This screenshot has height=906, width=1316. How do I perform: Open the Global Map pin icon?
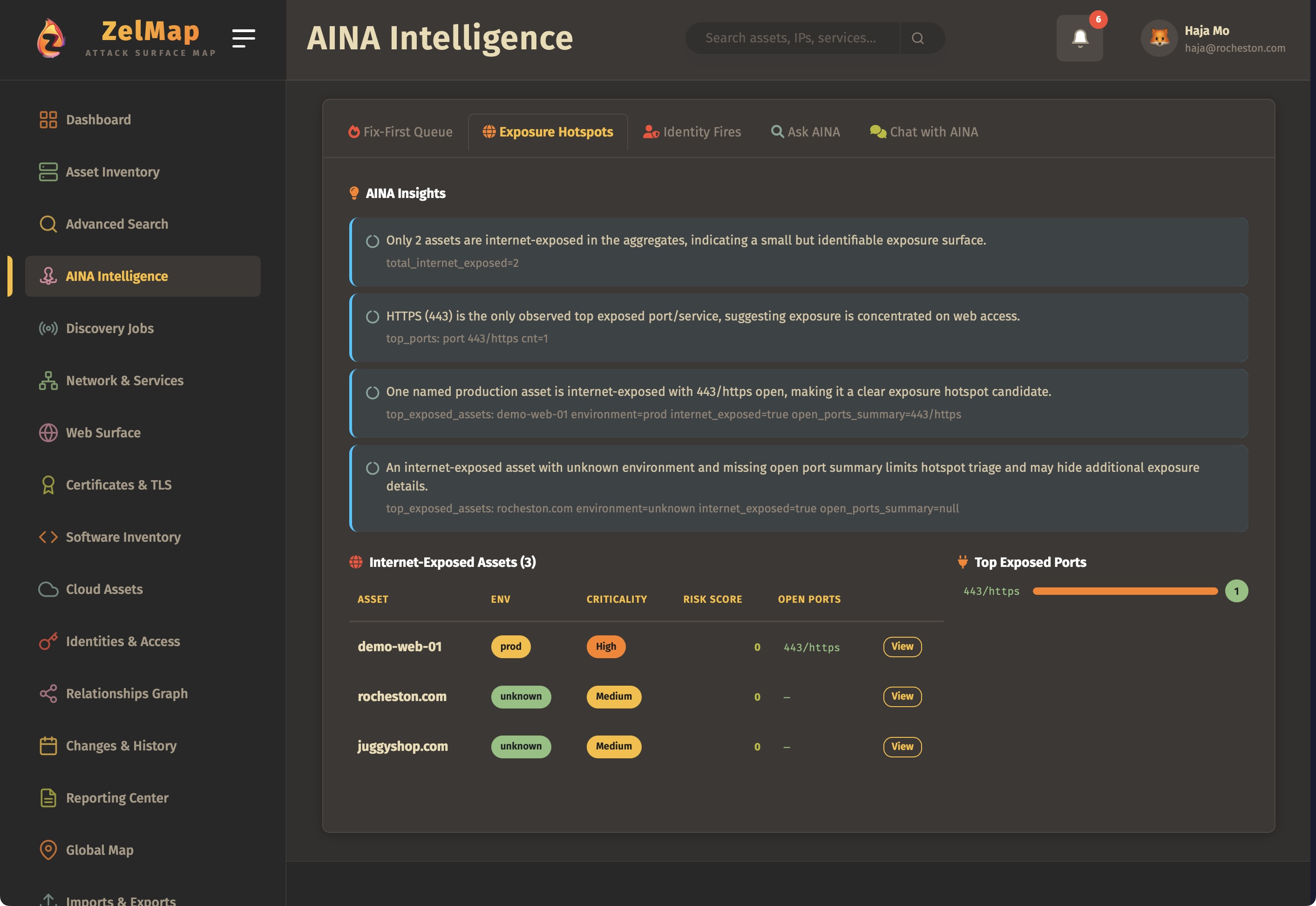[48, 850]
